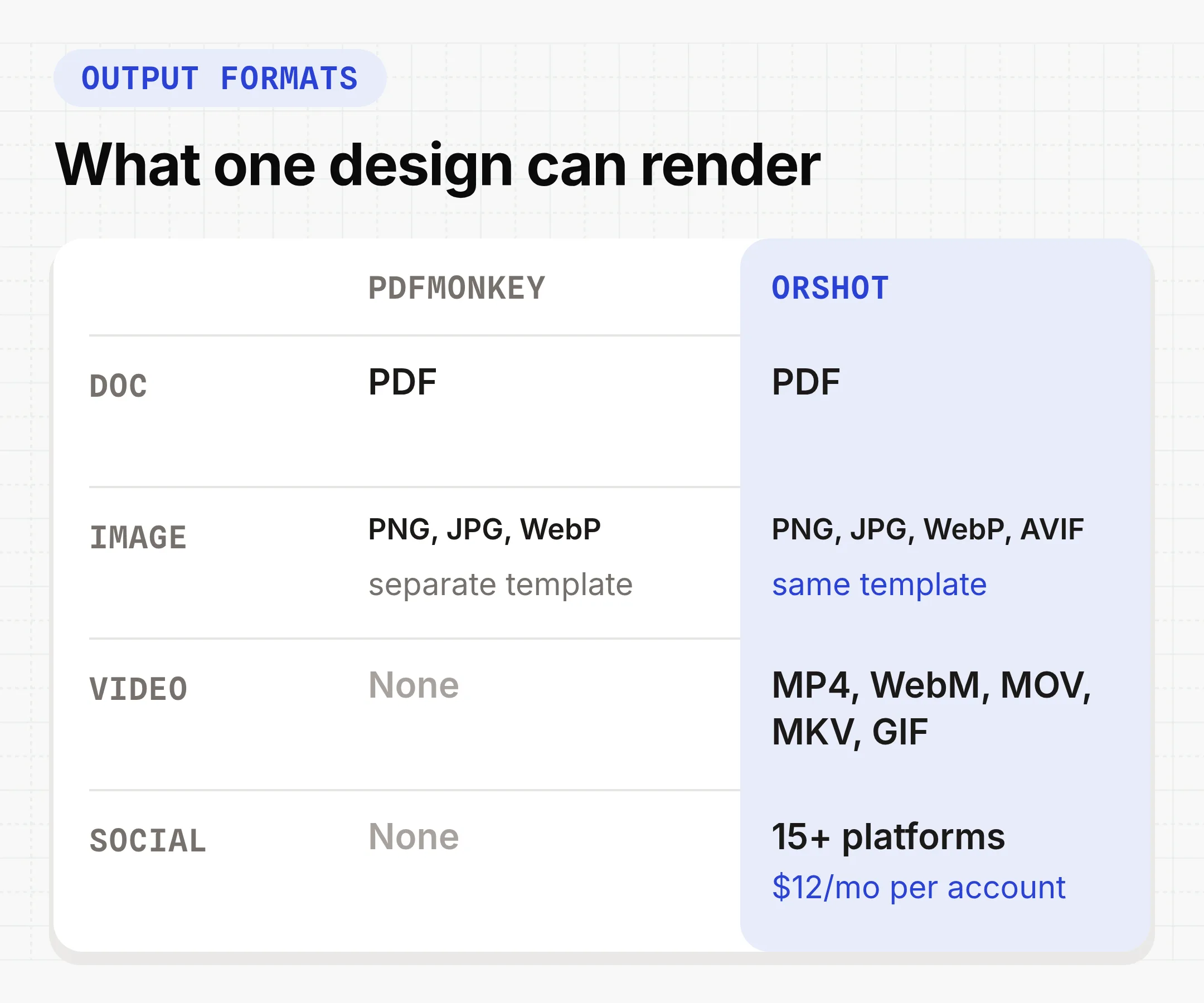This screenshot has height=1003, width=1204.
Task: Click '$12/mo per account' text
Action: point(919,888)
